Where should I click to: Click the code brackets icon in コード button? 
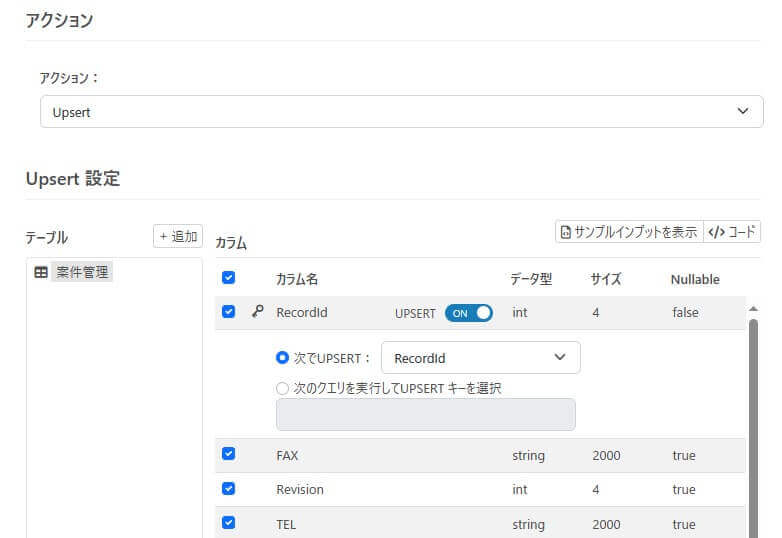(717, 232)
